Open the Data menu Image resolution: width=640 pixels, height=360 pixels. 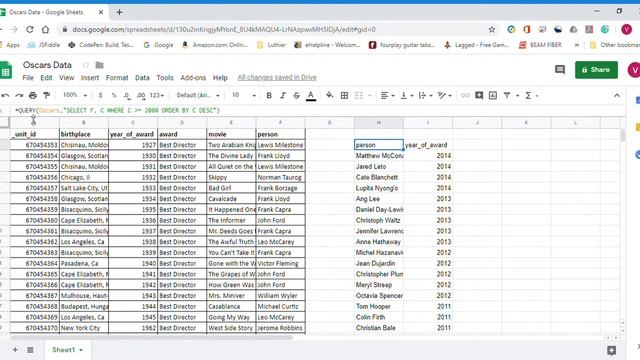click(142, 78)
